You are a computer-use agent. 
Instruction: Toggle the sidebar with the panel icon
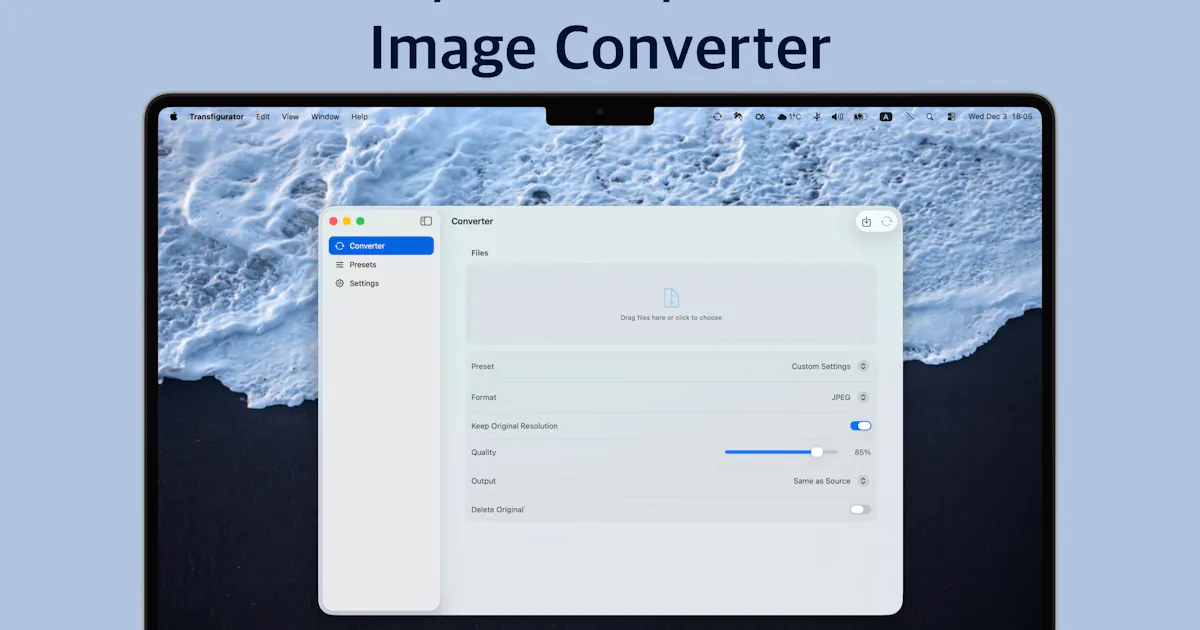click(x=426, y=221)
